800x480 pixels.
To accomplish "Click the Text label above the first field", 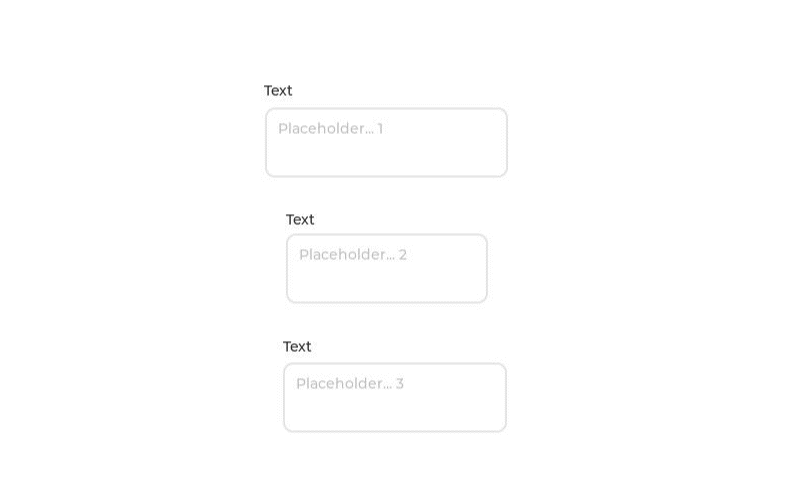I will (278, 91).
